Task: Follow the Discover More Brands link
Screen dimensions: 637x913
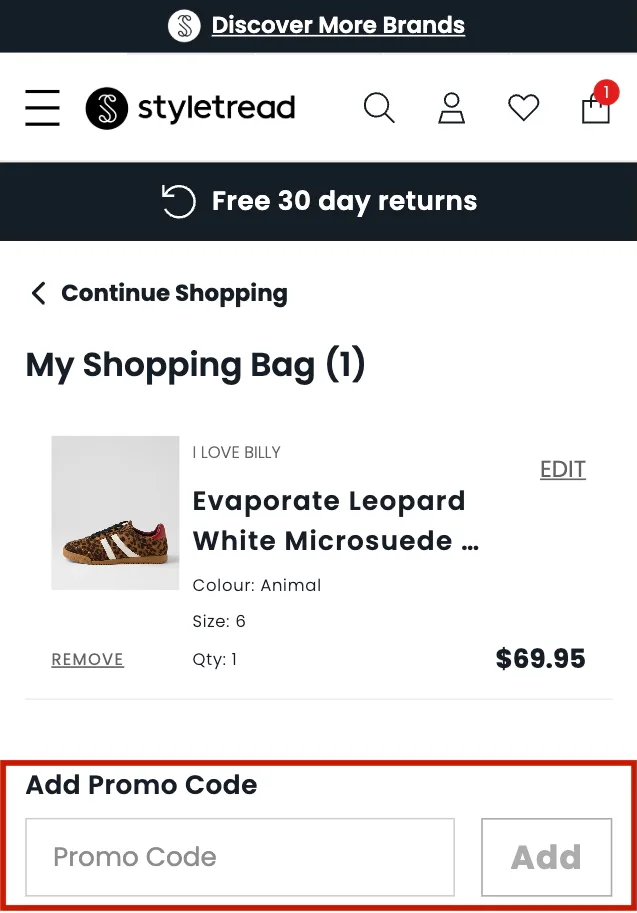Action: [x=338, y=25]
